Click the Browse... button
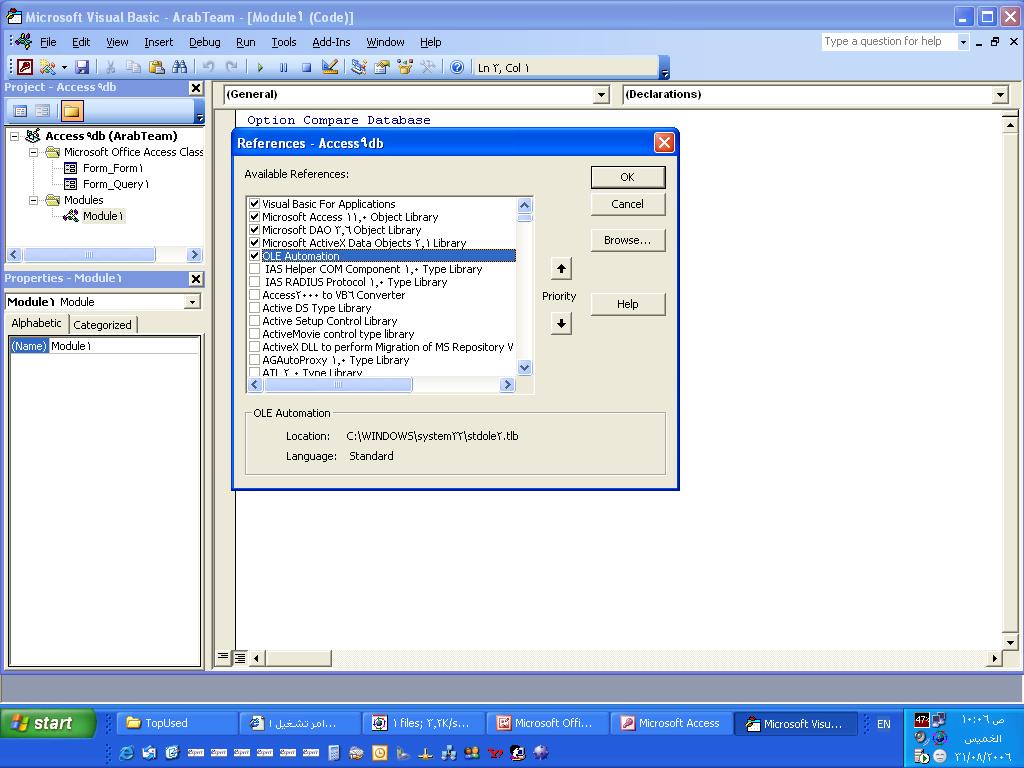 click(628, 240)
